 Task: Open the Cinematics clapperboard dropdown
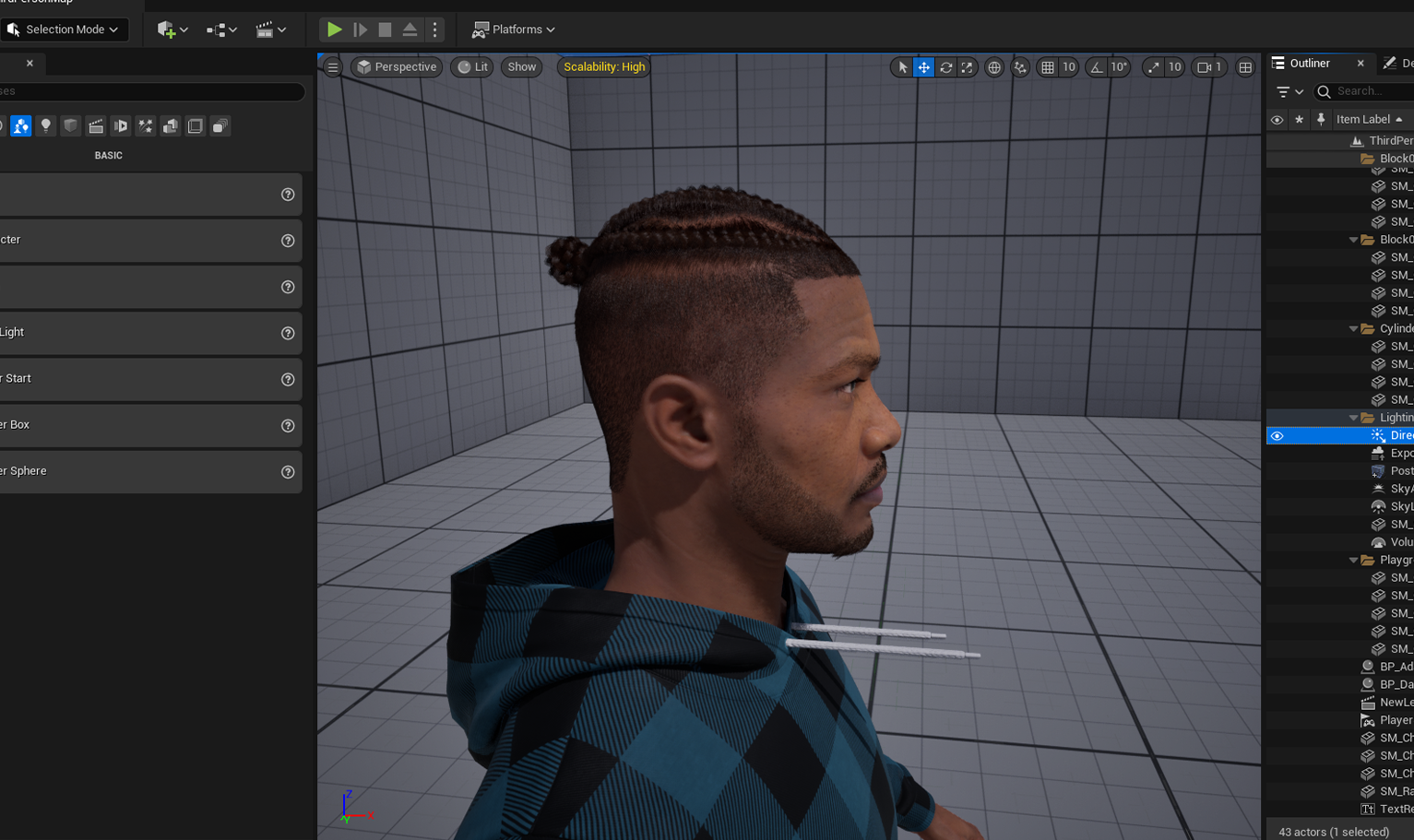coord(271,30)
